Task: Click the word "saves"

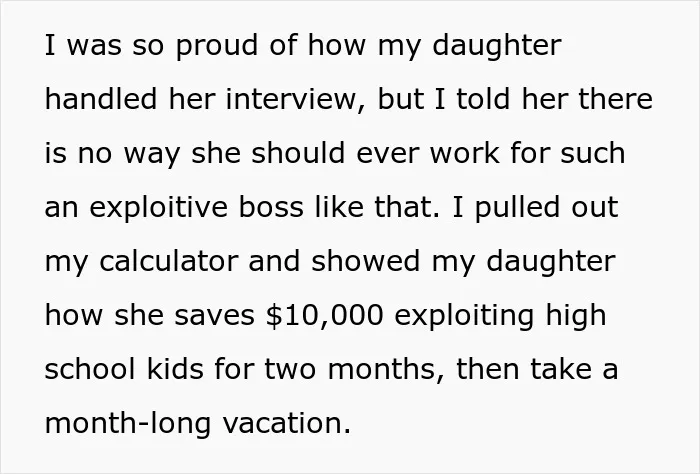Action: tap(214, 316)
